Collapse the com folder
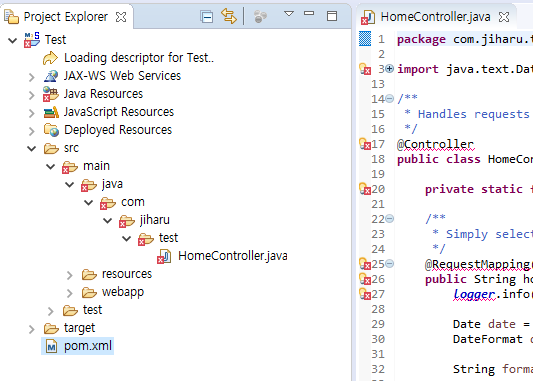Viewport: 533px width, 381px height. coord(89,203)
